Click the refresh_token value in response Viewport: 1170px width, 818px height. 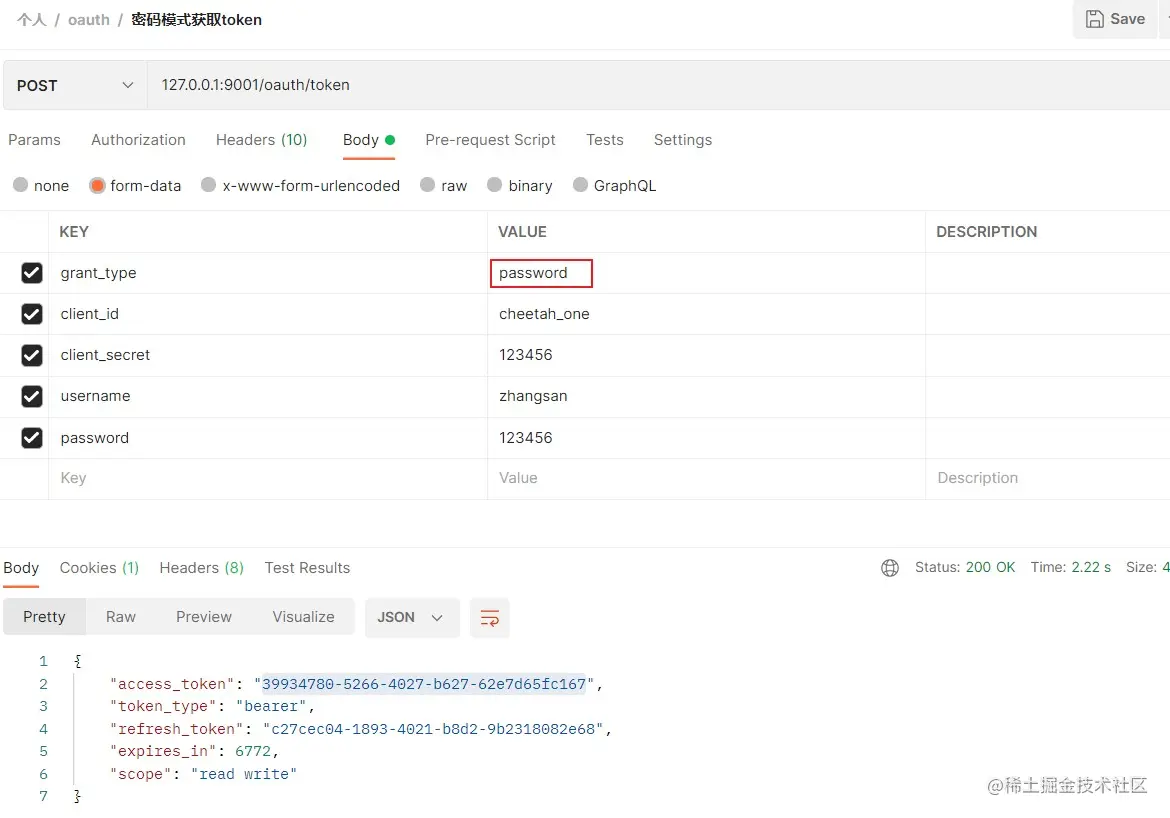(433, 729)
